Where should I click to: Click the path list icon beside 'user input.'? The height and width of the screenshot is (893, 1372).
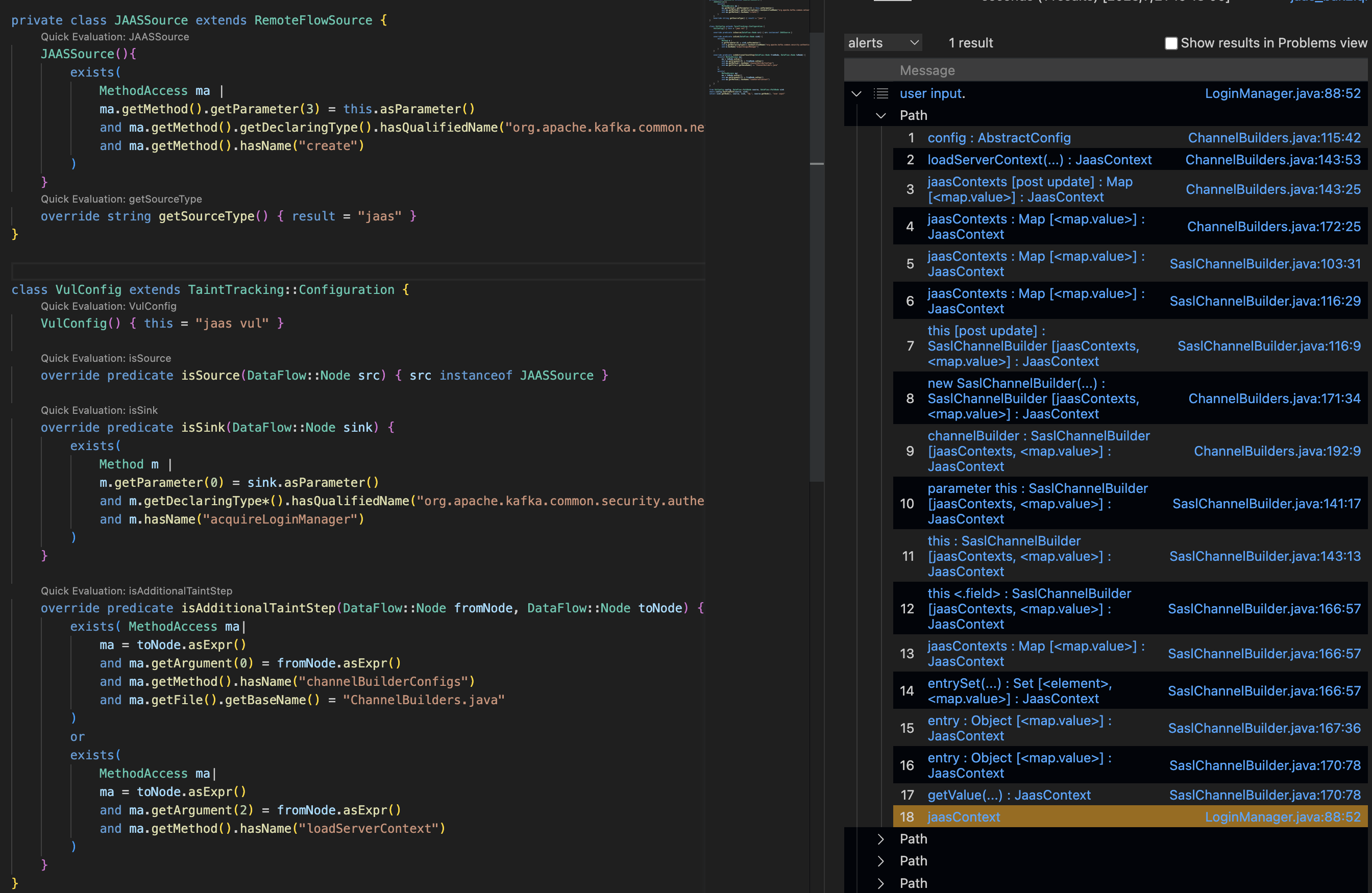[x=881, y=93]
